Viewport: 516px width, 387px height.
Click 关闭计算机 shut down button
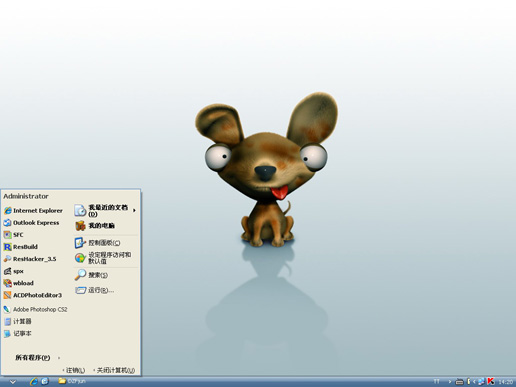pyautogui.click(x=114, y=370)
